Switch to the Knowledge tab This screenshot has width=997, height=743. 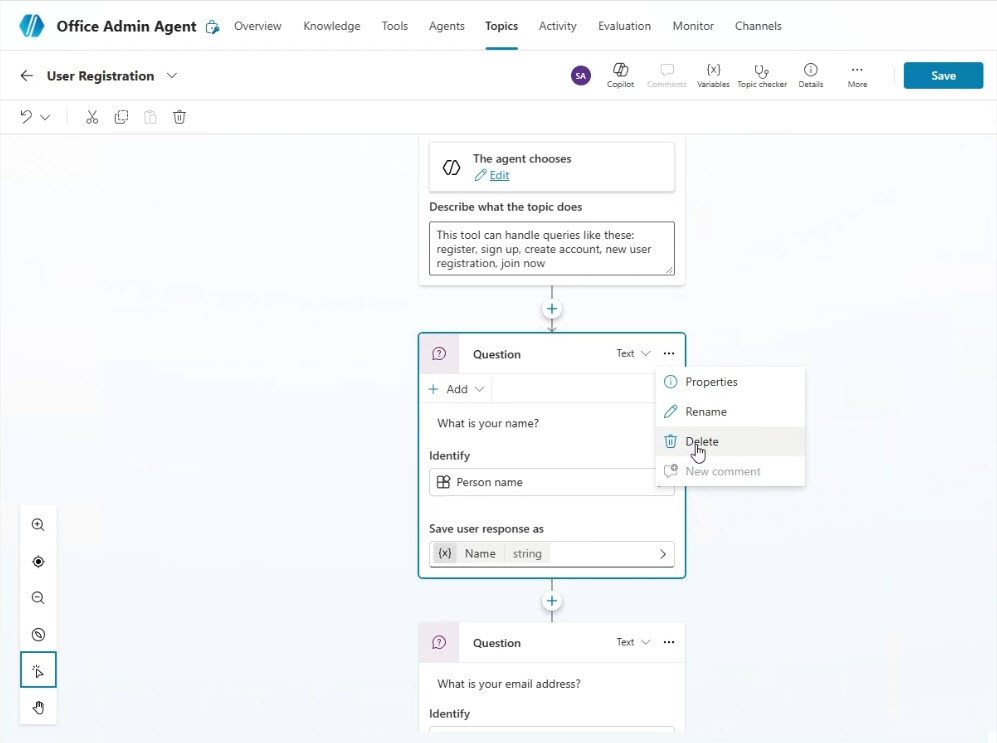[x=331, y=26]
